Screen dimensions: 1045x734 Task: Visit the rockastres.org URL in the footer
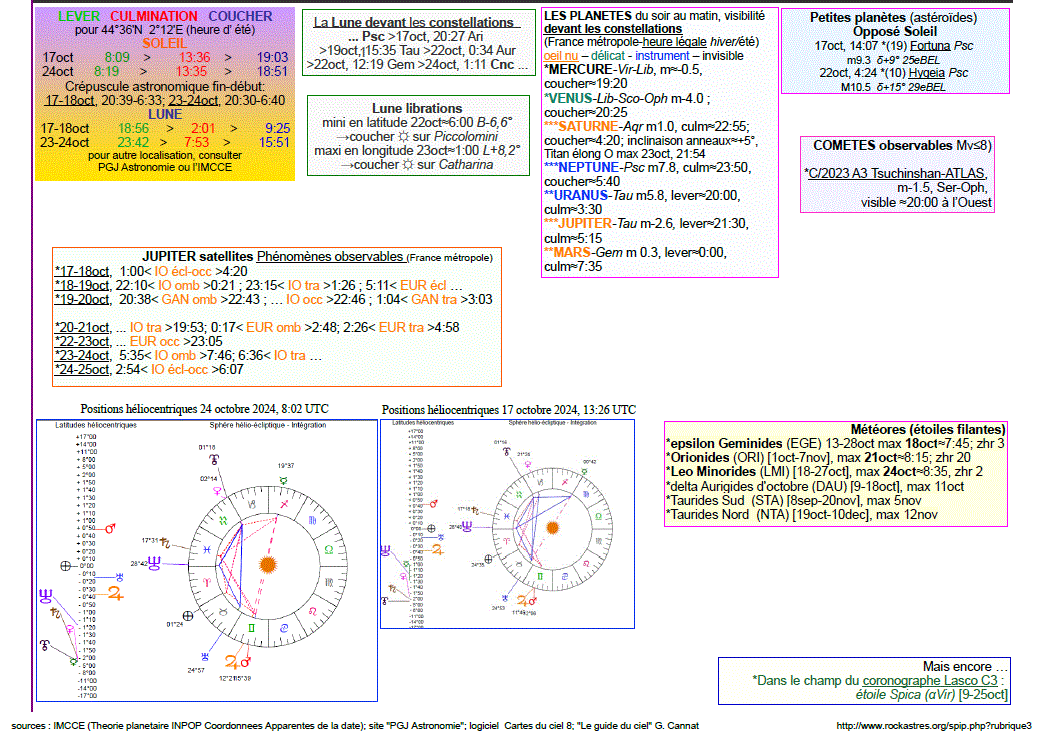[x=934, y=725]
